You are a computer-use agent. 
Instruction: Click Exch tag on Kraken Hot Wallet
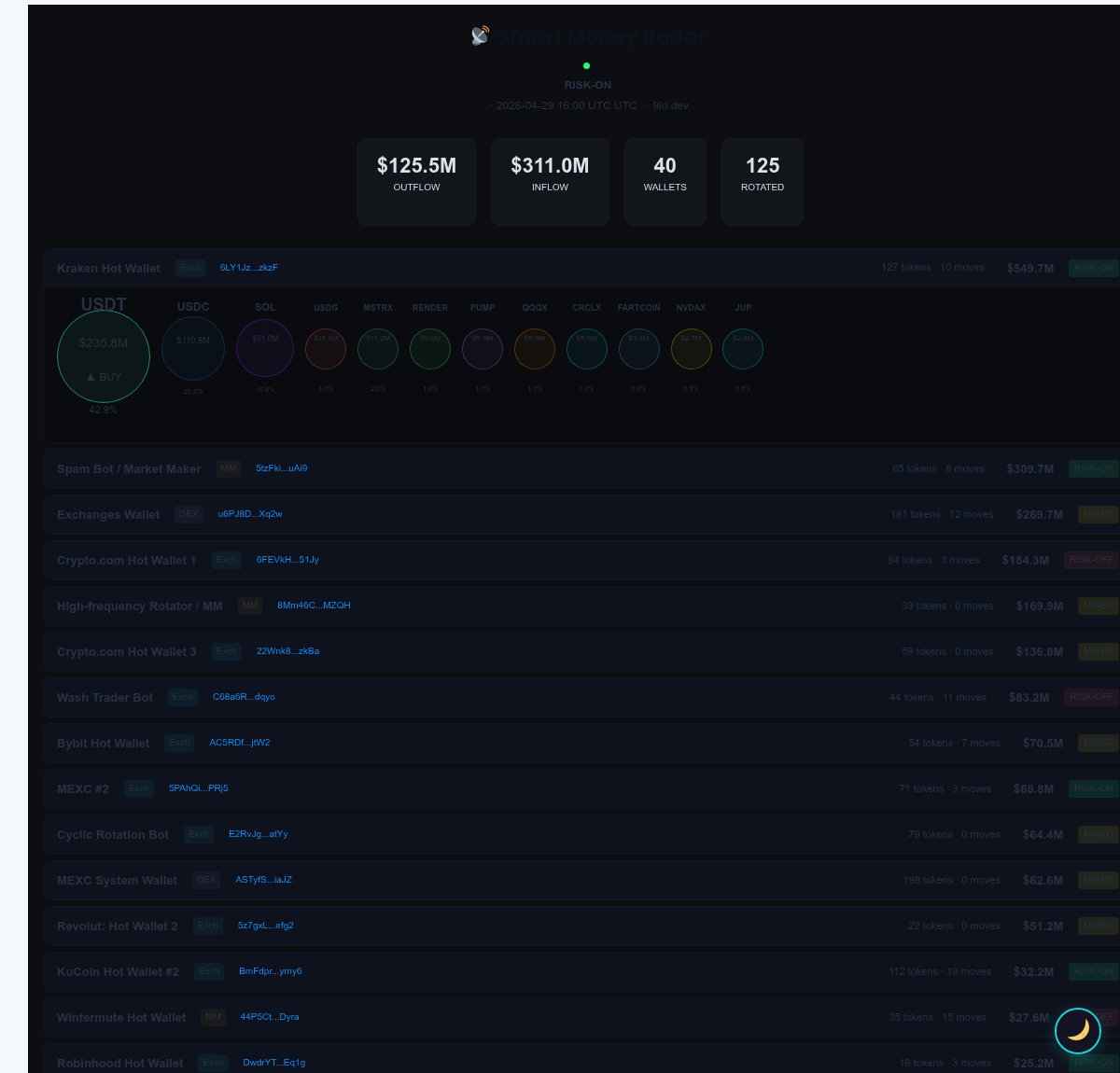pyautogui.click(x=190, y=268)
